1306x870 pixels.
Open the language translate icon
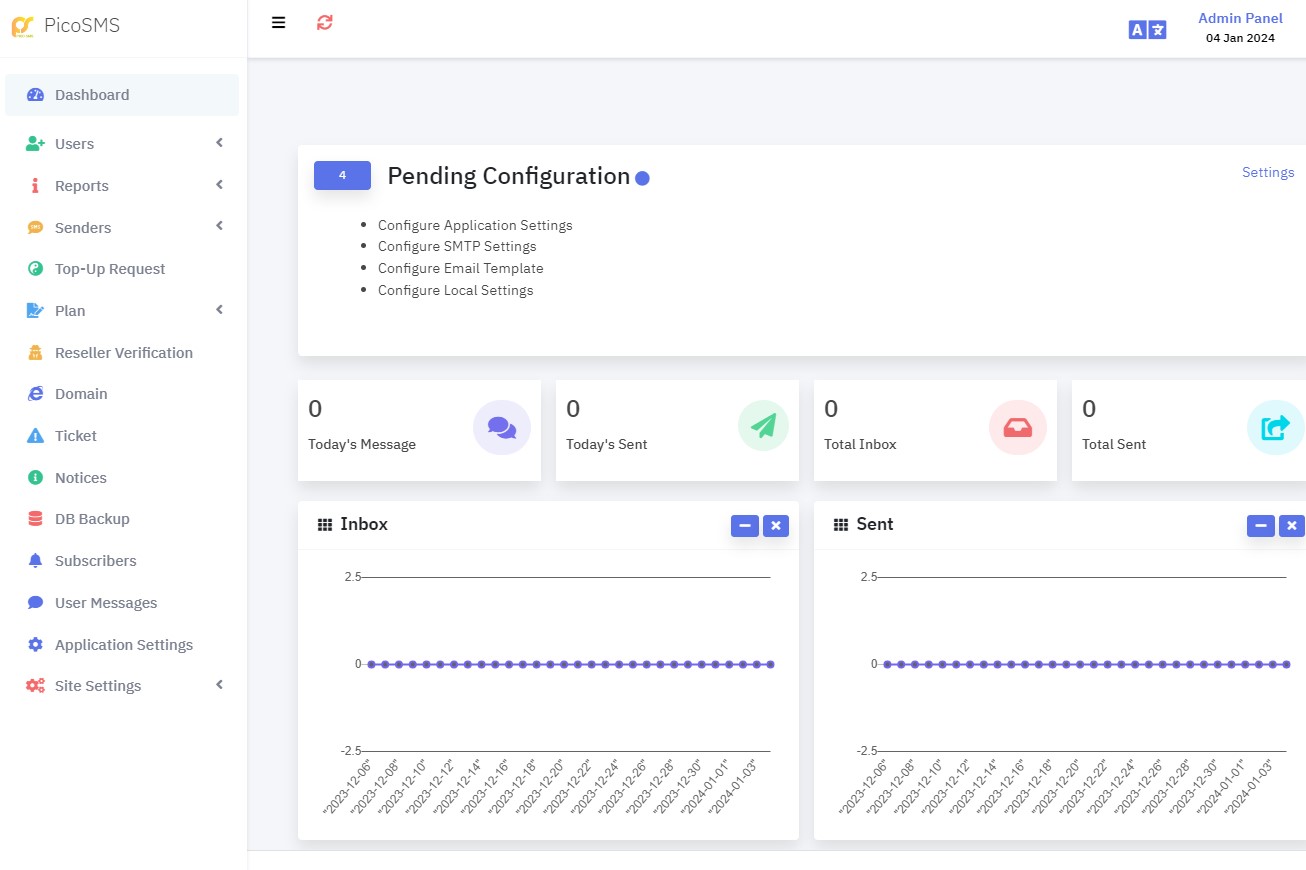click(1147, 29)
